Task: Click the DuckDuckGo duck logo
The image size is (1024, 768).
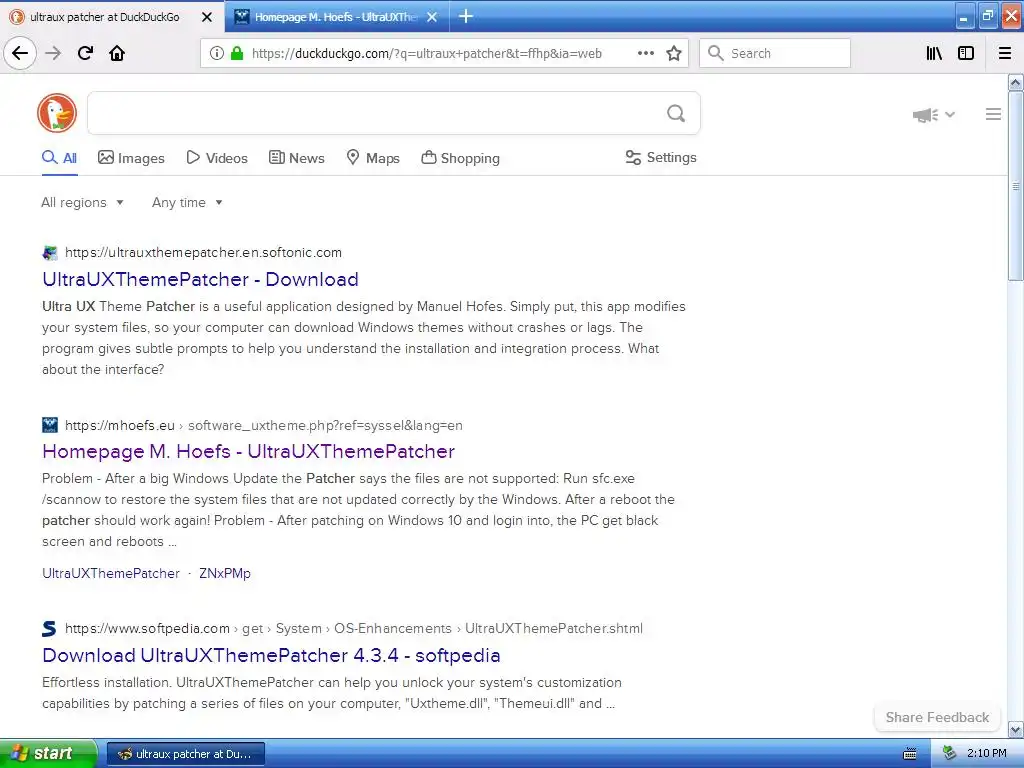Action: 57,113
